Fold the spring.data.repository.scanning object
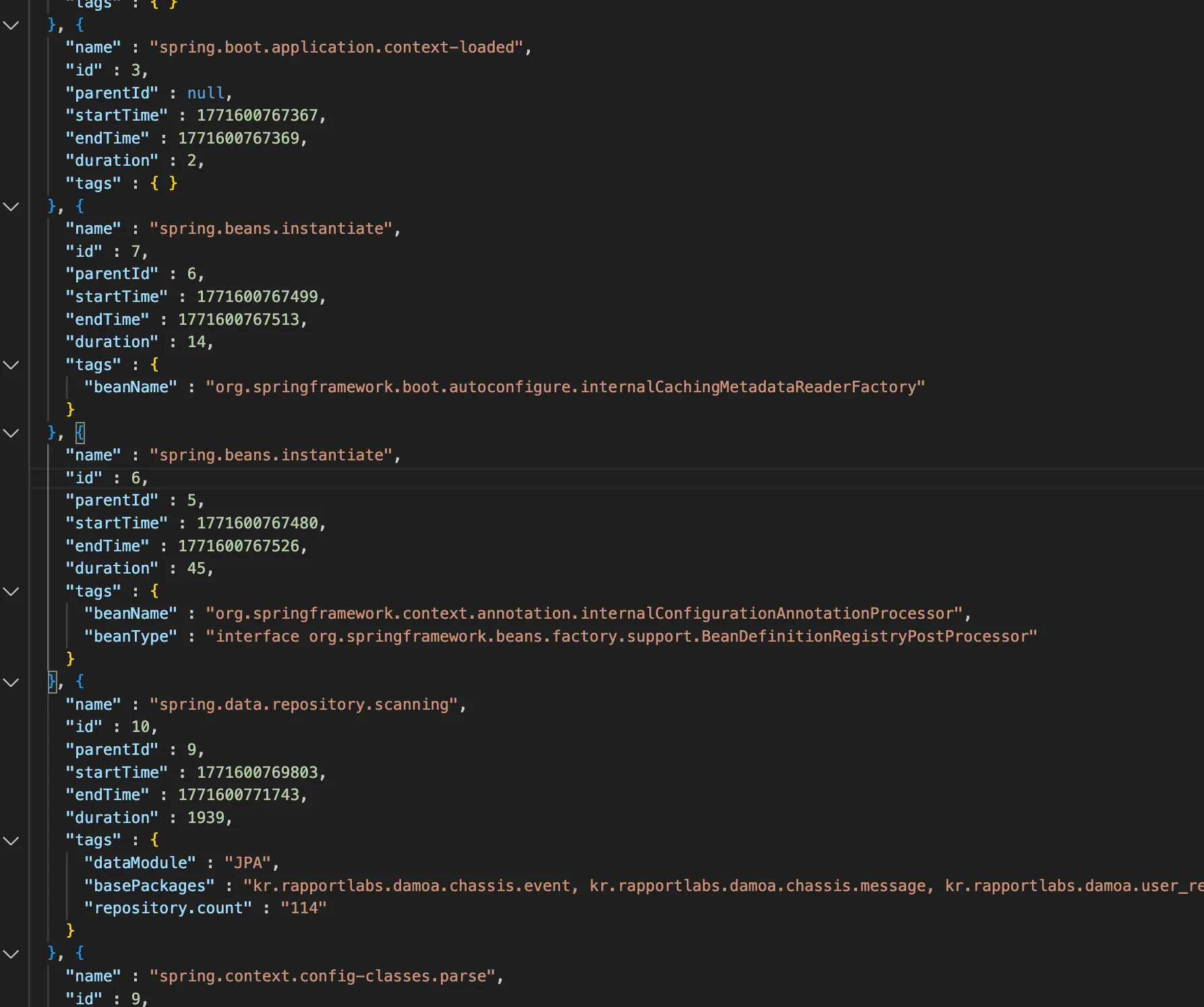1204x1007 pixels. tap(11, 683)
